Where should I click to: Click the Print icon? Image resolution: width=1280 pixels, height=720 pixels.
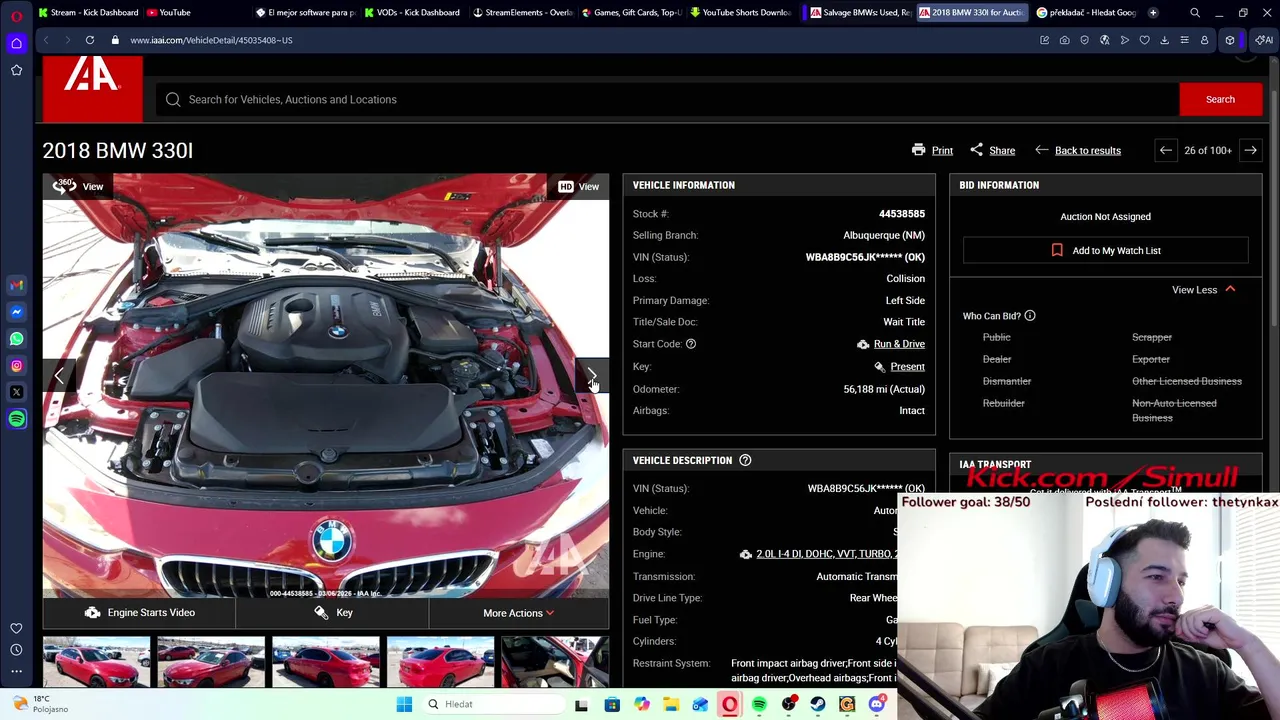[x=919, y=150]
